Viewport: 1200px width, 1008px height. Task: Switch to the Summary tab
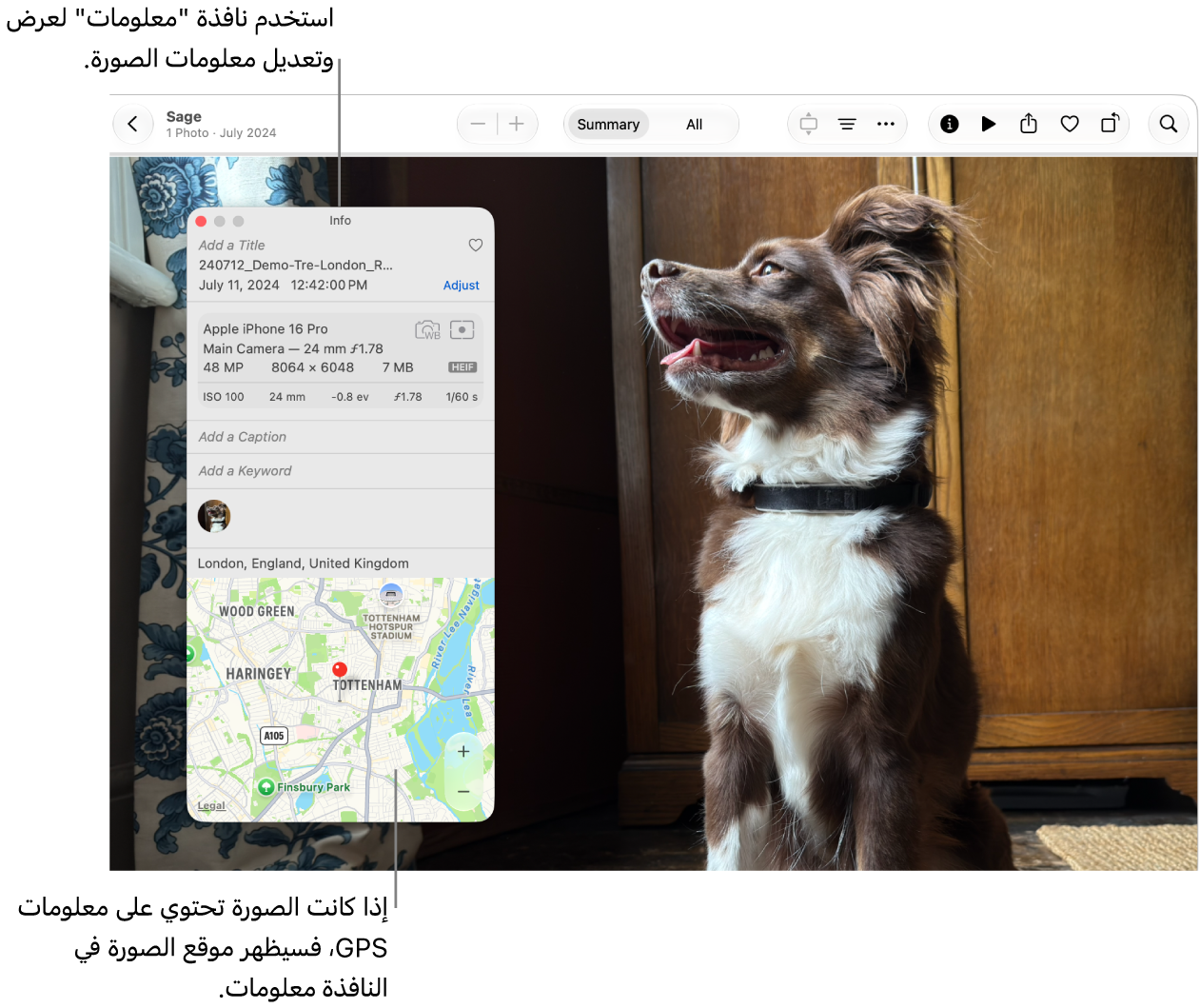coord(608,125)
